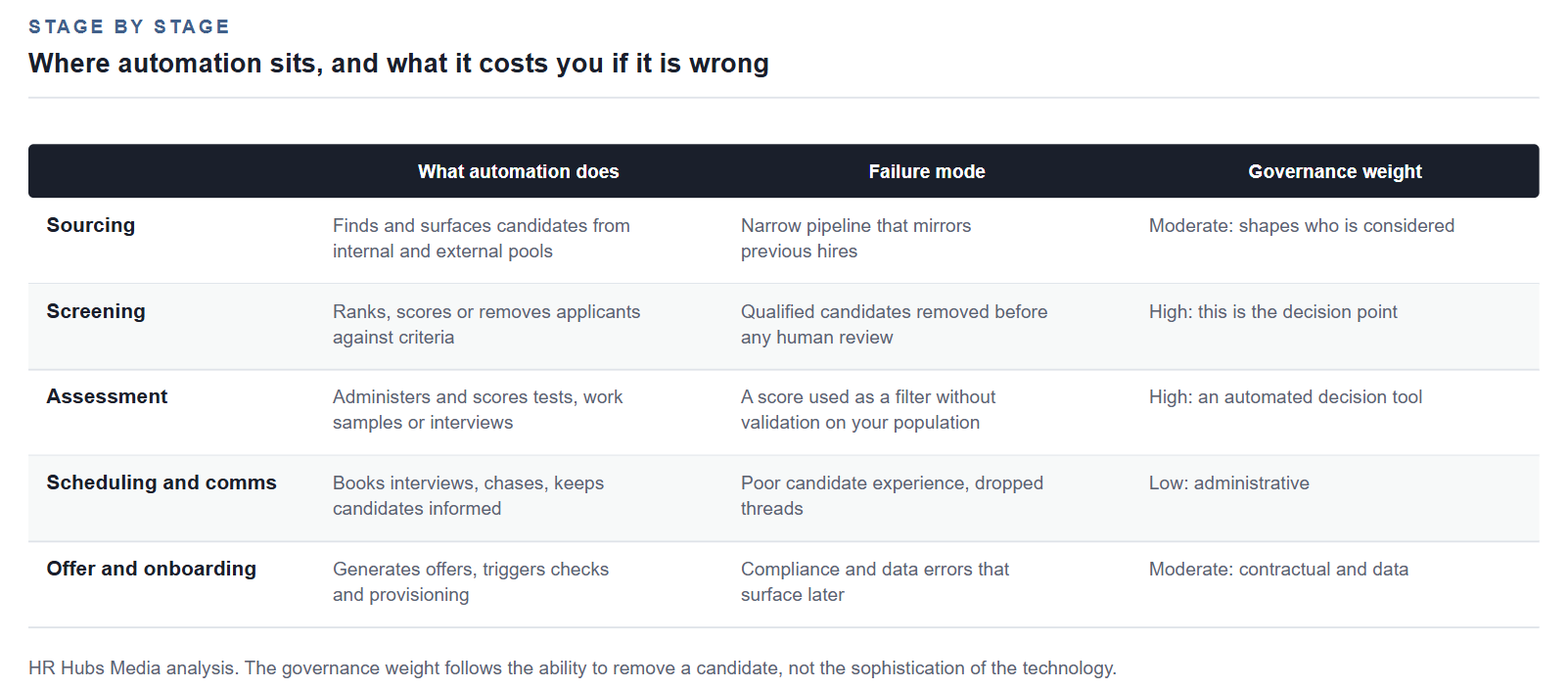Select the Sourcing row label
1568x688 pixels.
click(91, 225)
